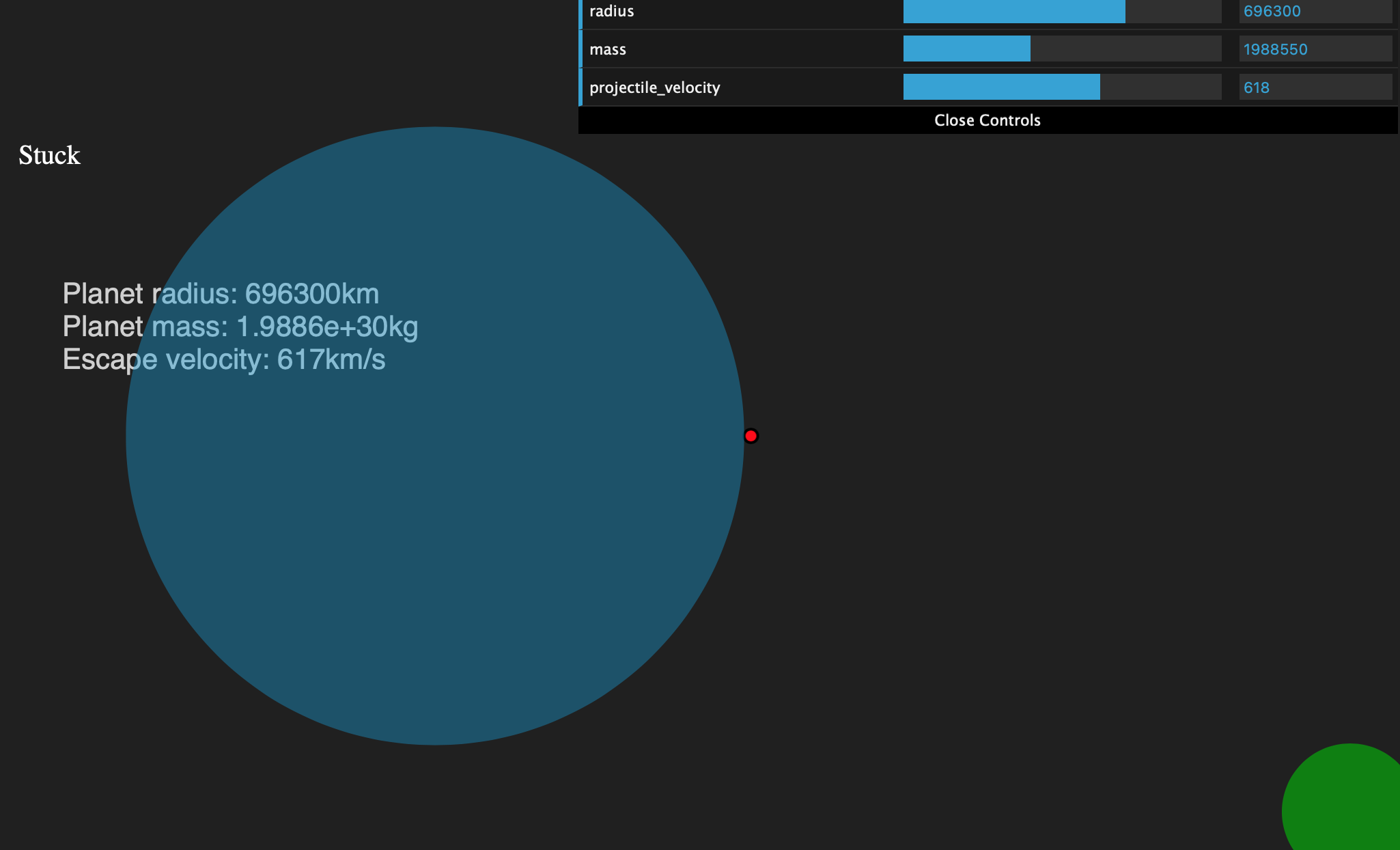Click empty track of projectile_velocity slider
The width and height of the screenshot is (1400, 850).
click(x=1160, y=87)
